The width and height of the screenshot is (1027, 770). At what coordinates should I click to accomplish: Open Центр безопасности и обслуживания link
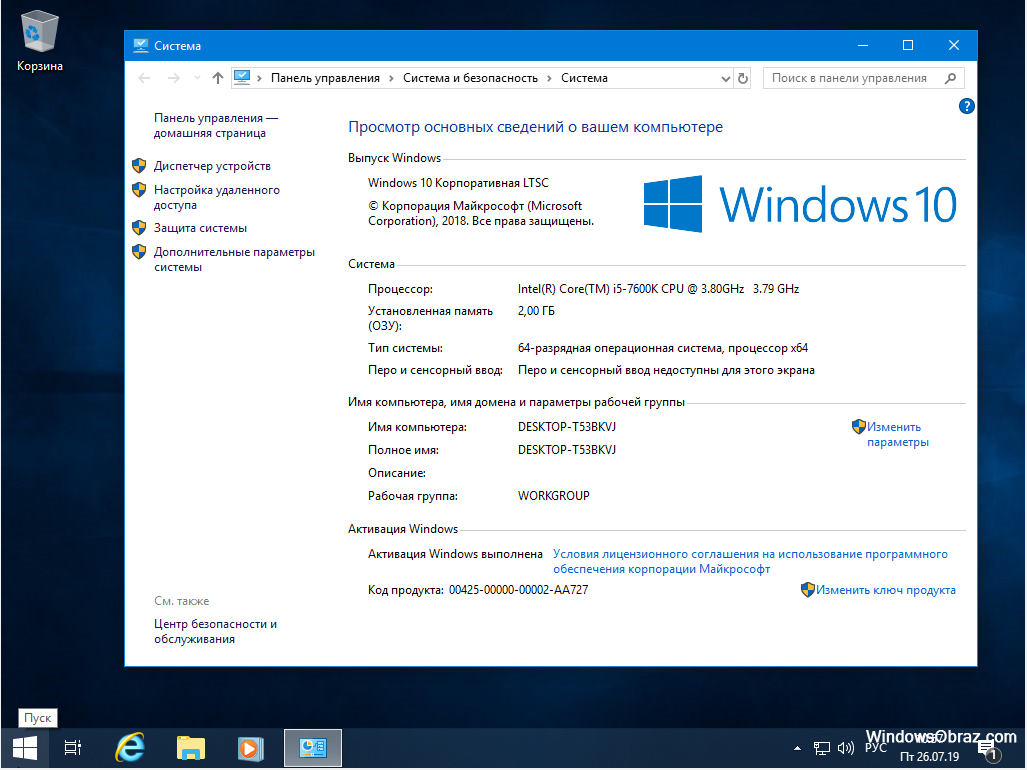click(x=215, y=631)
